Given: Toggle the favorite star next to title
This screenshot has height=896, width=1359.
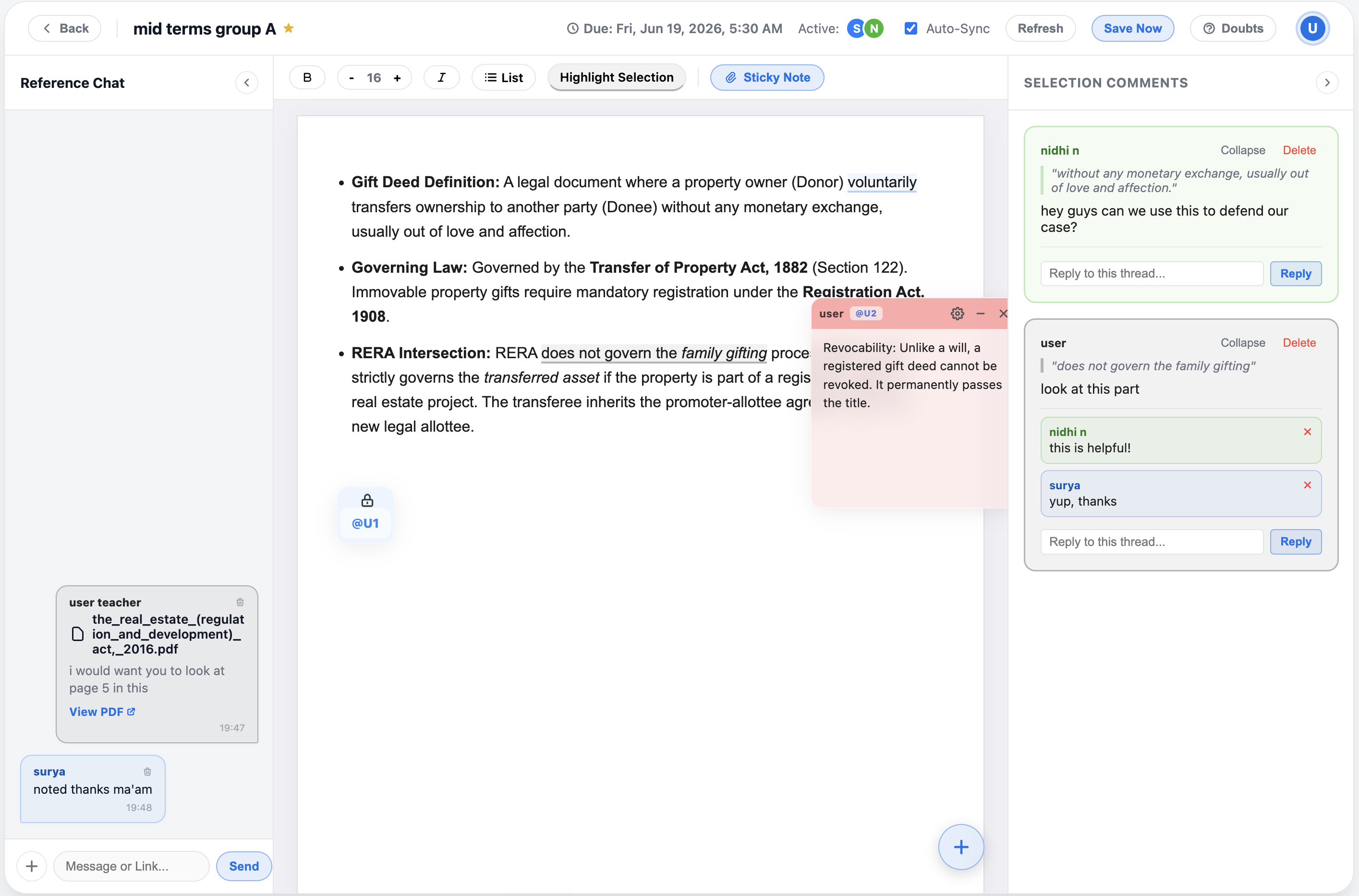Looking at the screenshot, I should 289,28.
